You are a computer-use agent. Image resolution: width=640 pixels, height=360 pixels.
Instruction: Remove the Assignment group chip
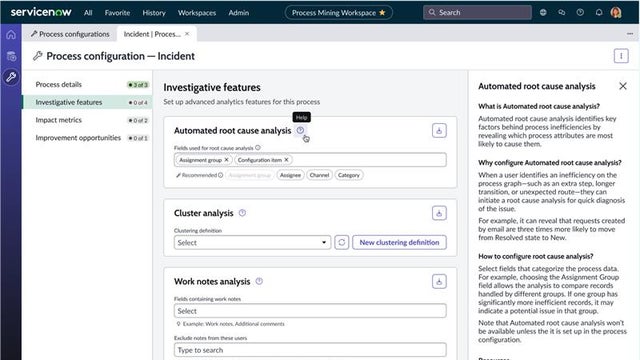coord(227,160)
